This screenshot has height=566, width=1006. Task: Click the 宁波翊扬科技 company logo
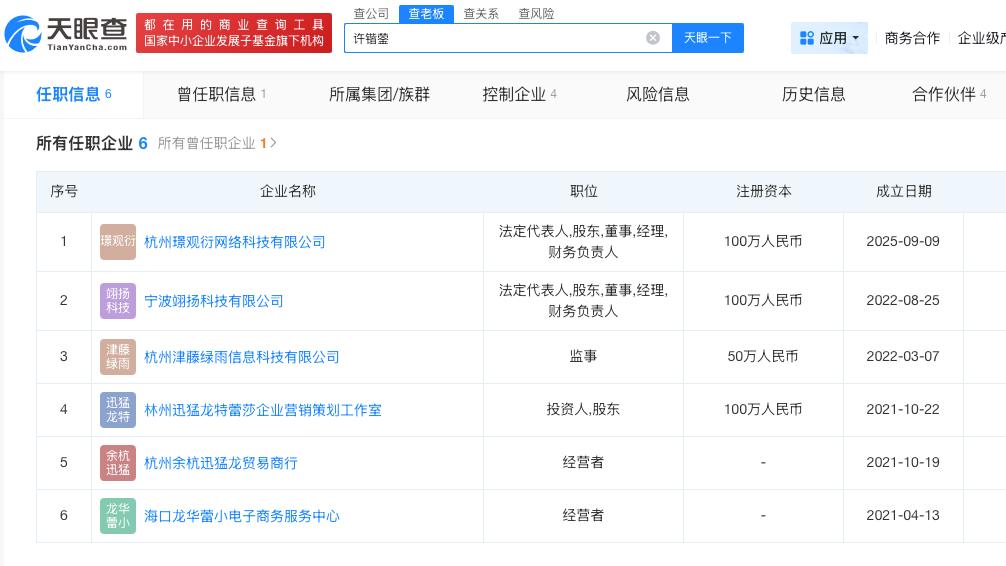118,300
